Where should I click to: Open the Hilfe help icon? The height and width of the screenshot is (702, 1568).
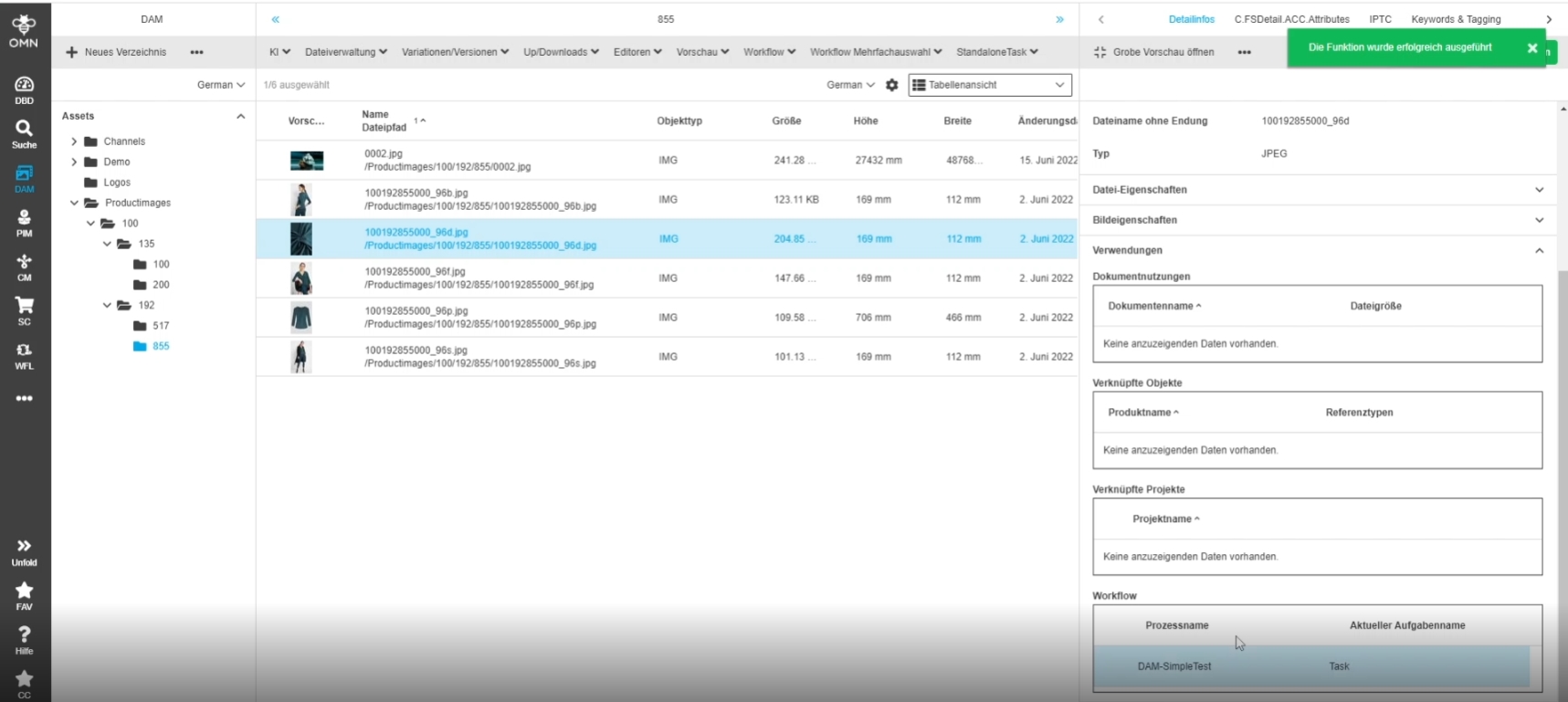(x=25, y=640)
